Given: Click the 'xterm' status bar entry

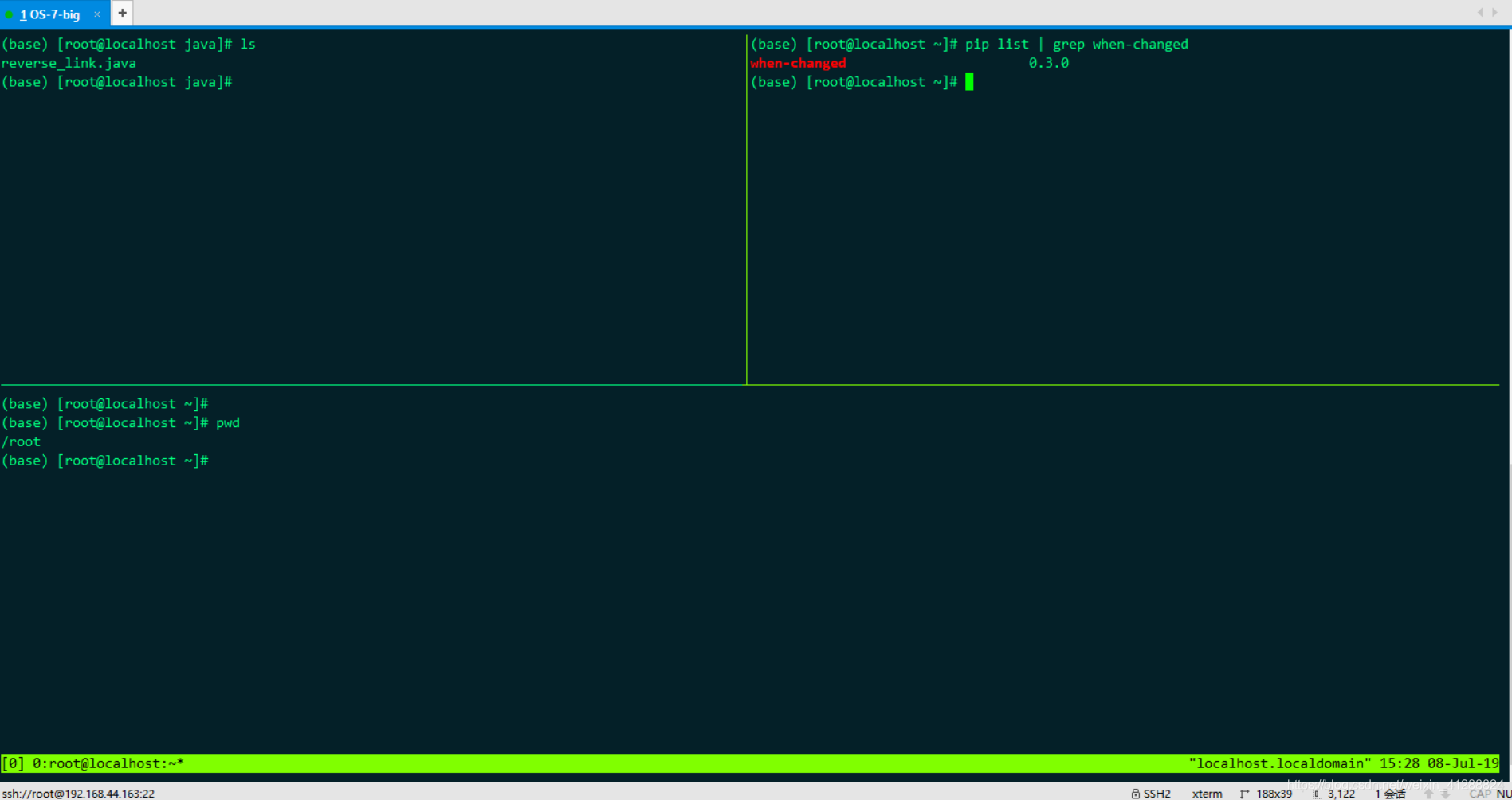Looking at the screenshot, I should tap(1207, 794).
